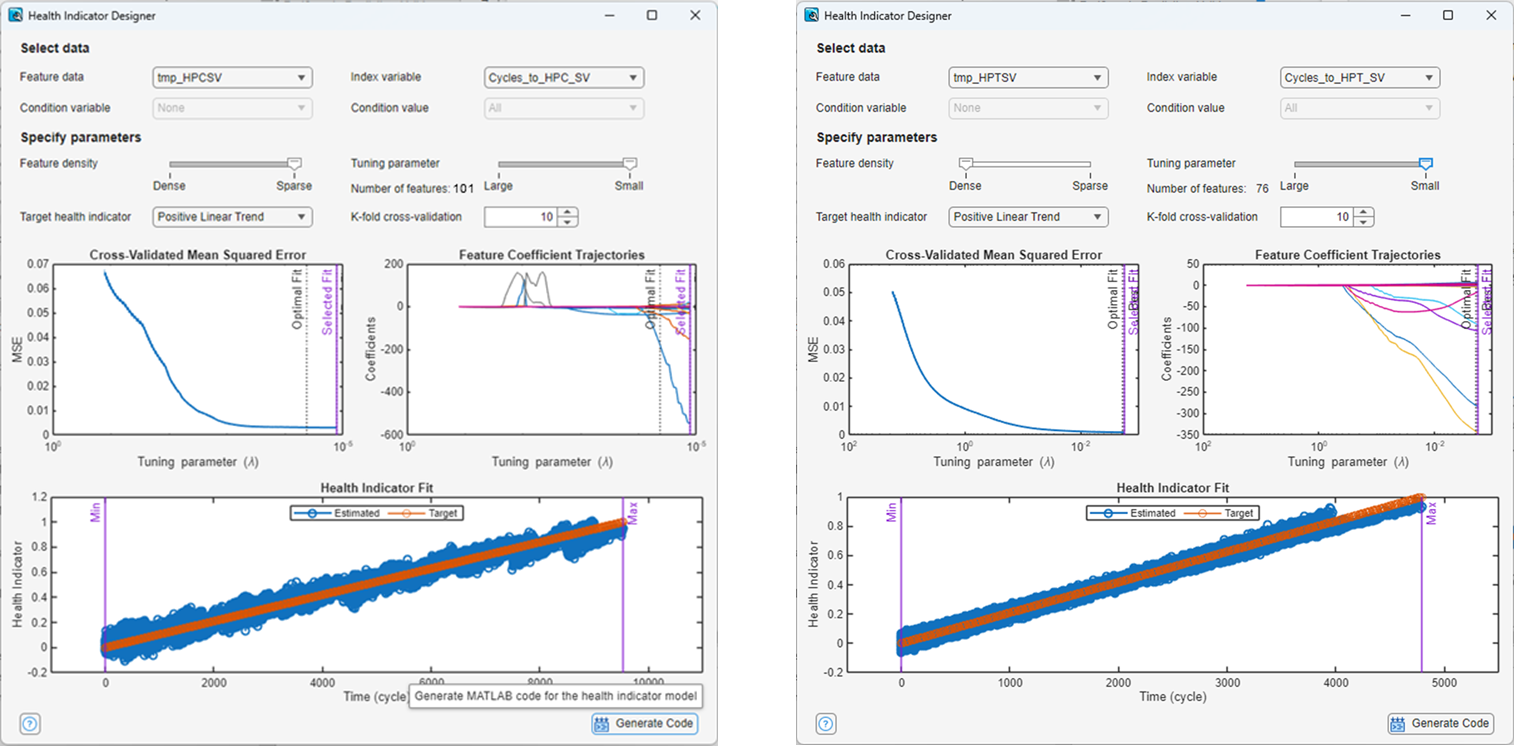Click the help icon in left window
Image resolution: width=1514 pixels, height=746 pixels.
tap(27, 724)
